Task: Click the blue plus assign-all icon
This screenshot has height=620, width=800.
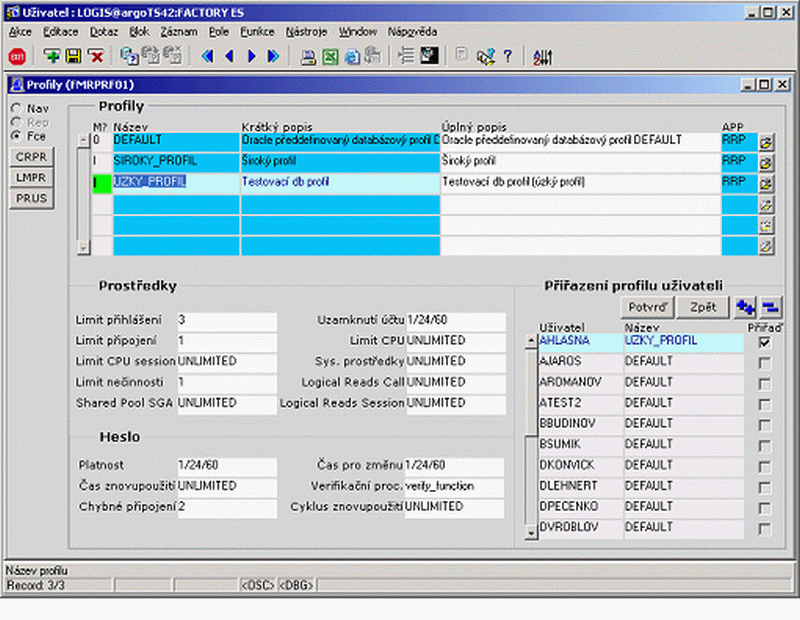Action: coord(745,307)
